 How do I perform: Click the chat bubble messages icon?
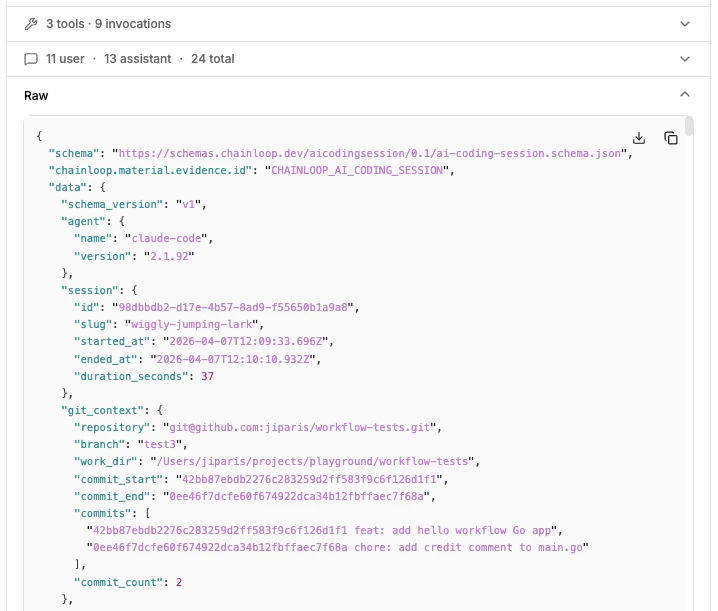tap(31, 59)
